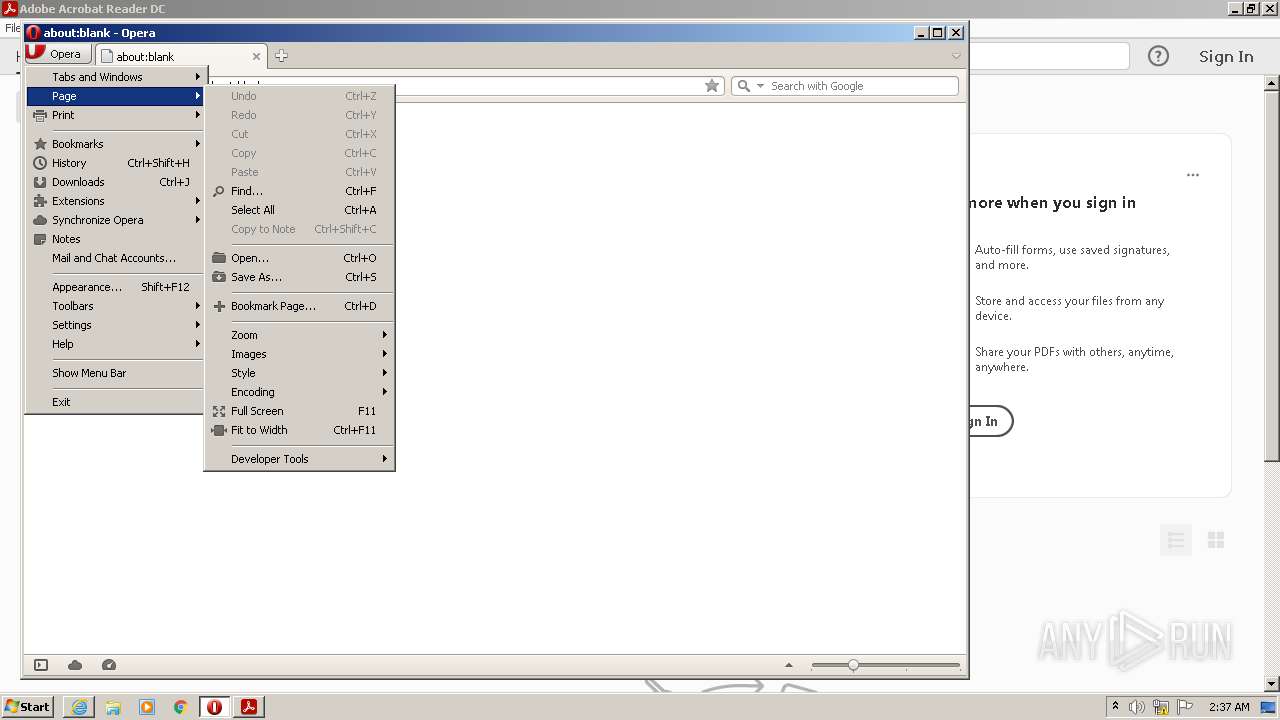This screenshot has height=720, width=1280.
Task: Choose Exit from Opera menu
Action: [x=116, y=402]
